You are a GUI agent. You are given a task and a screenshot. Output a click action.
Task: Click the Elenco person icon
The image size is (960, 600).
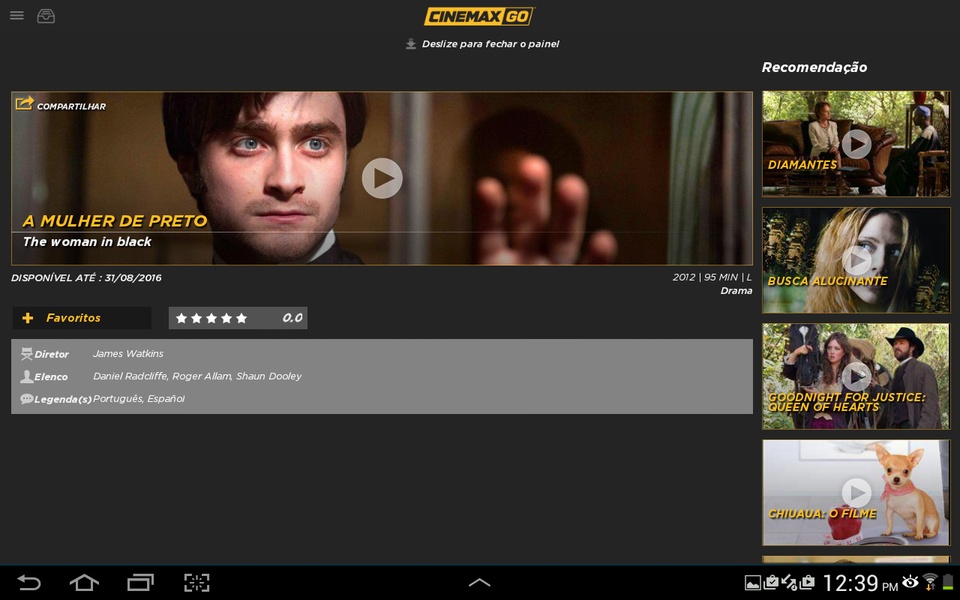(x=26, y=377)
